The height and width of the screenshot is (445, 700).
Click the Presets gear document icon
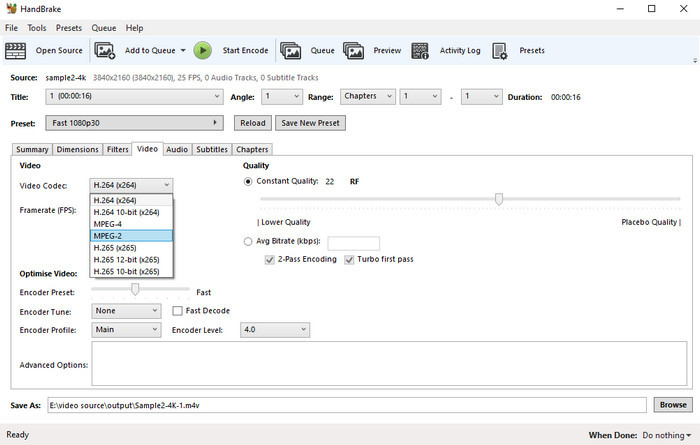[500, 51]
